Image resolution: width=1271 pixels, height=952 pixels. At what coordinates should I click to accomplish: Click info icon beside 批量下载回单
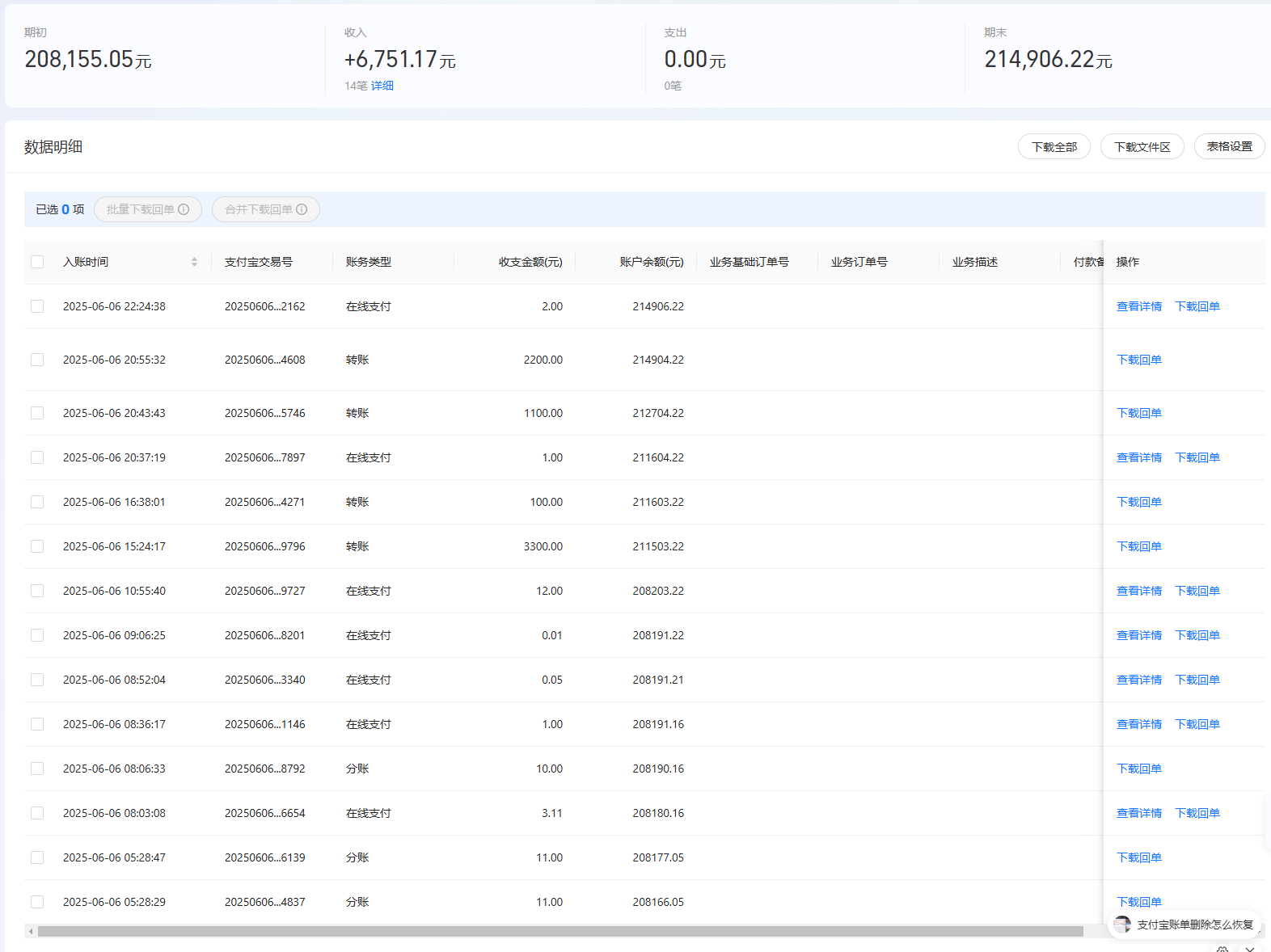point(184,209)
